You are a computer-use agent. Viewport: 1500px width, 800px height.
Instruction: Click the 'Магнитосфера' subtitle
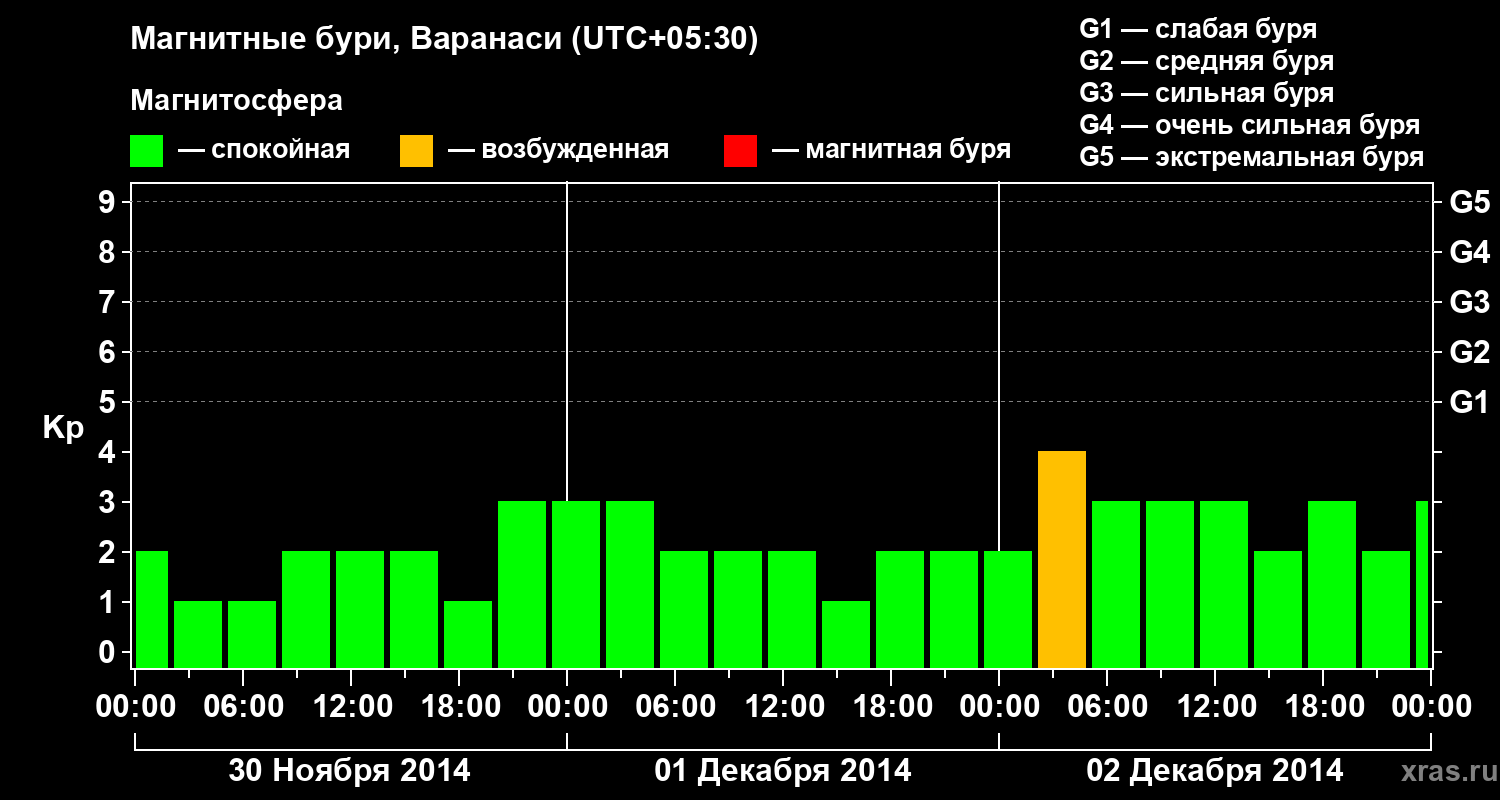236,101
